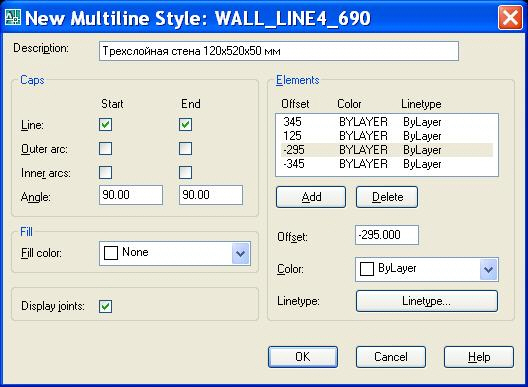Click the AutoCAD icon in the title bar
The image size is (528, 387).
click(13, 17)
